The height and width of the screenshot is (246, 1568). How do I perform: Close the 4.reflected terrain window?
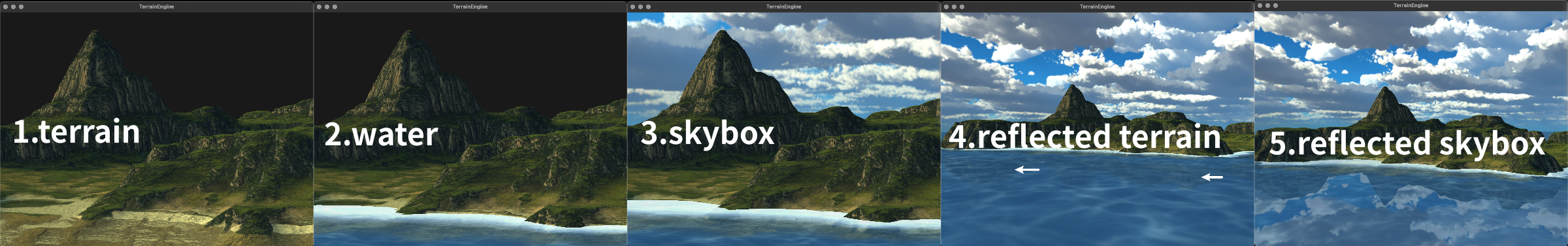click(x=946, y=7)
